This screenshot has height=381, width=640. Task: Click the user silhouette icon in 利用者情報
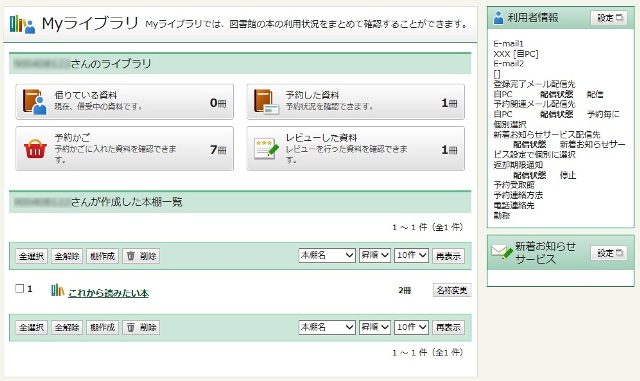[498, 18]
